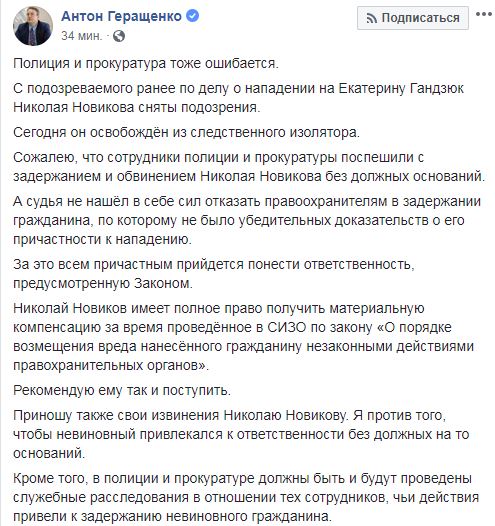Image resolution: width=495 pixels, height=526 pixels.
Task: Click the Антон Геращенко author name link
Action: tap(121, 16)
